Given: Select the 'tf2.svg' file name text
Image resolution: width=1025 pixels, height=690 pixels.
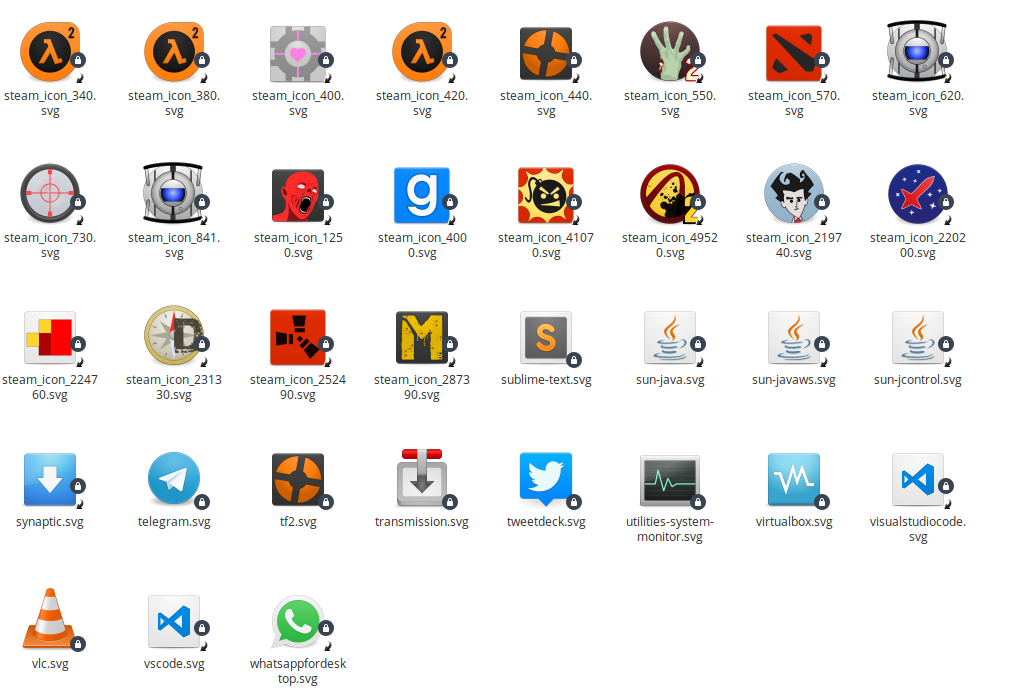Looking at the screenshot, I should tap(297, 521).
